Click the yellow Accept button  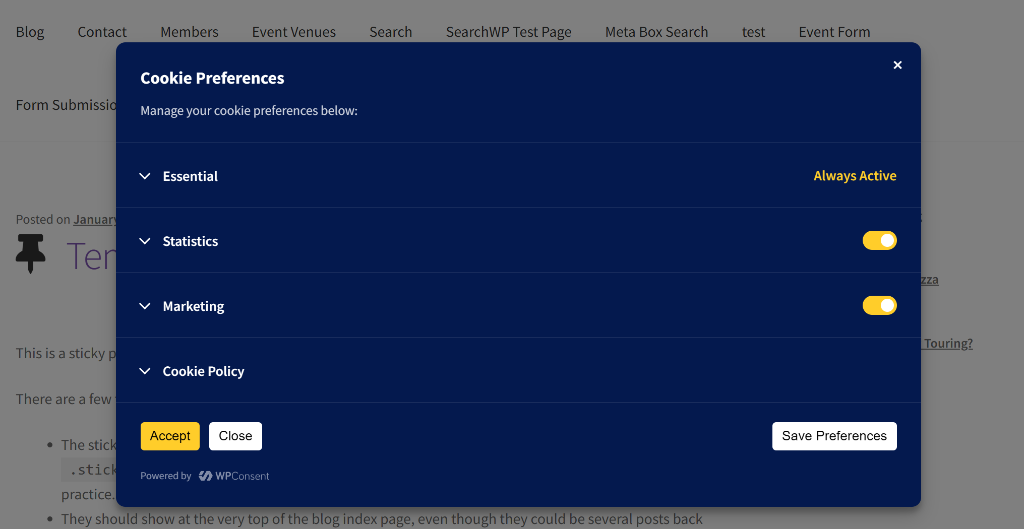170,436
